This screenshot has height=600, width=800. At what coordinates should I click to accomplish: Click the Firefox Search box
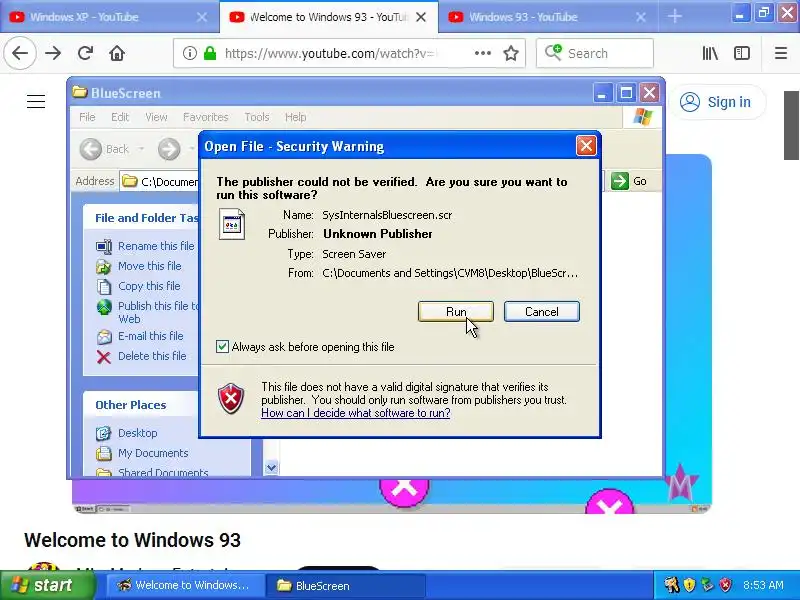pyautogui.click(x=595, y=53)
